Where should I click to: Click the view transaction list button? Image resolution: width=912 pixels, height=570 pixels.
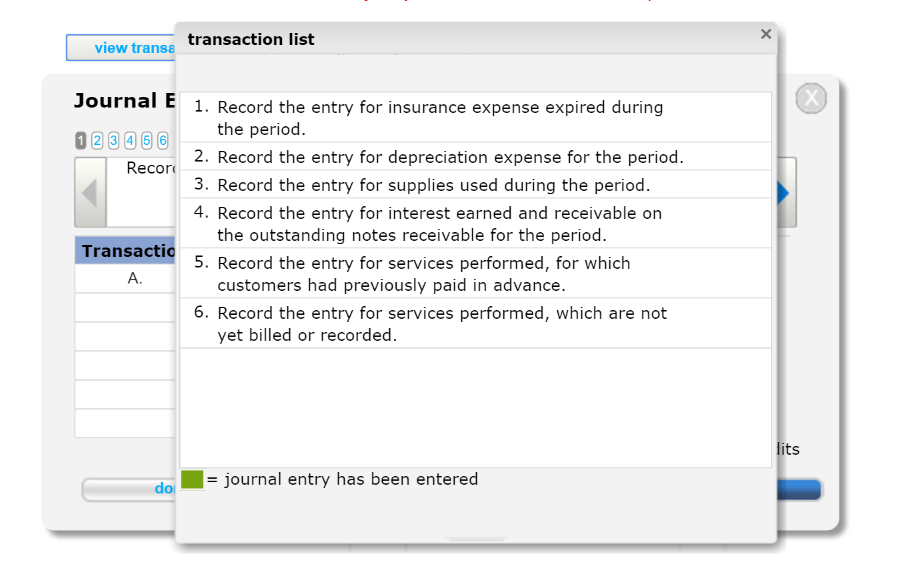[x=121, y=48]
